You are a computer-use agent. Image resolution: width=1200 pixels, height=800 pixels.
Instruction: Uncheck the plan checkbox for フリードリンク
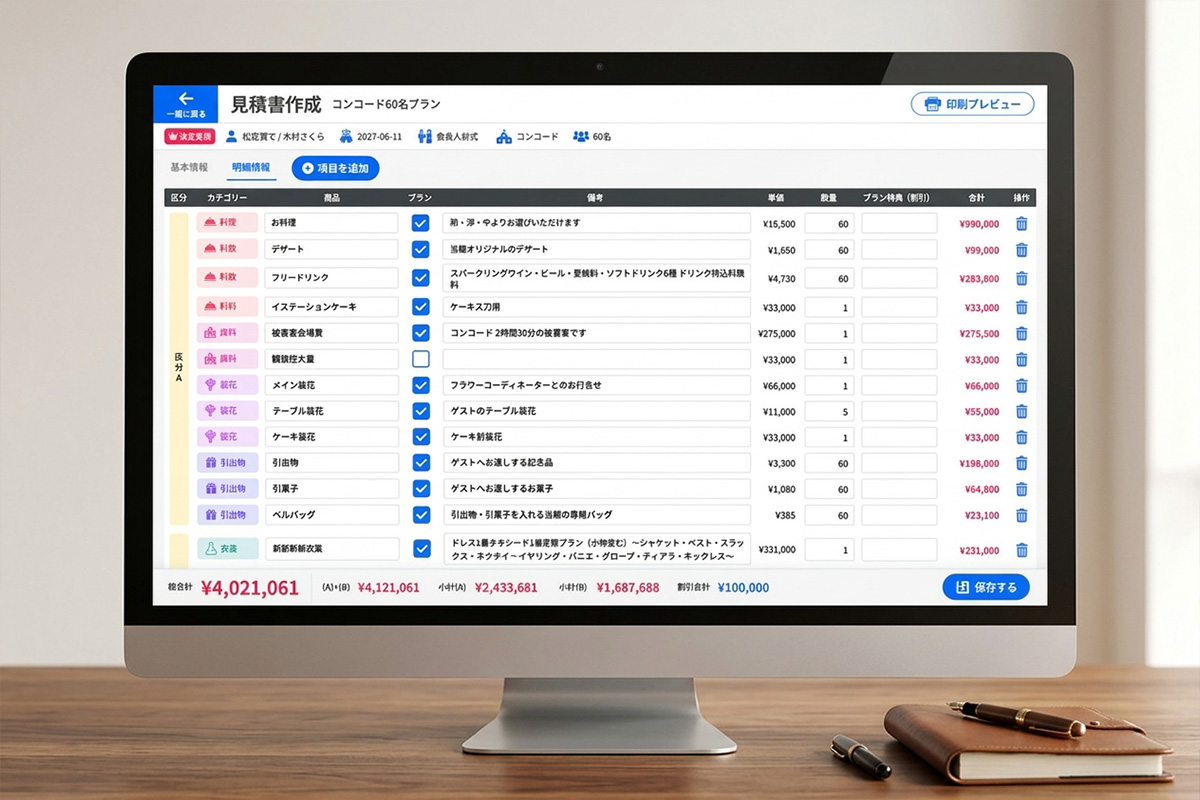point(421,278)
